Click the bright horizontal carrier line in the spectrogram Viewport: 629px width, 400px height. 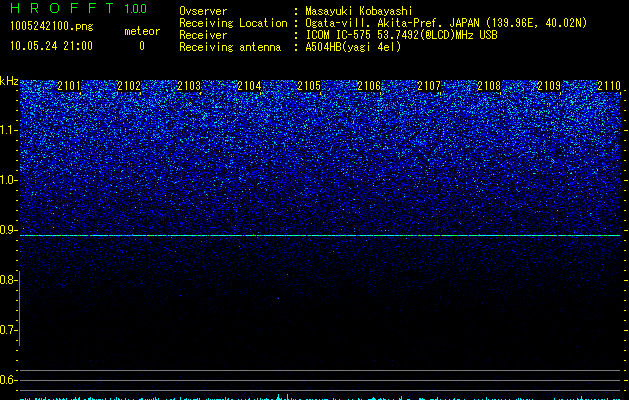[x=320, y=236]
